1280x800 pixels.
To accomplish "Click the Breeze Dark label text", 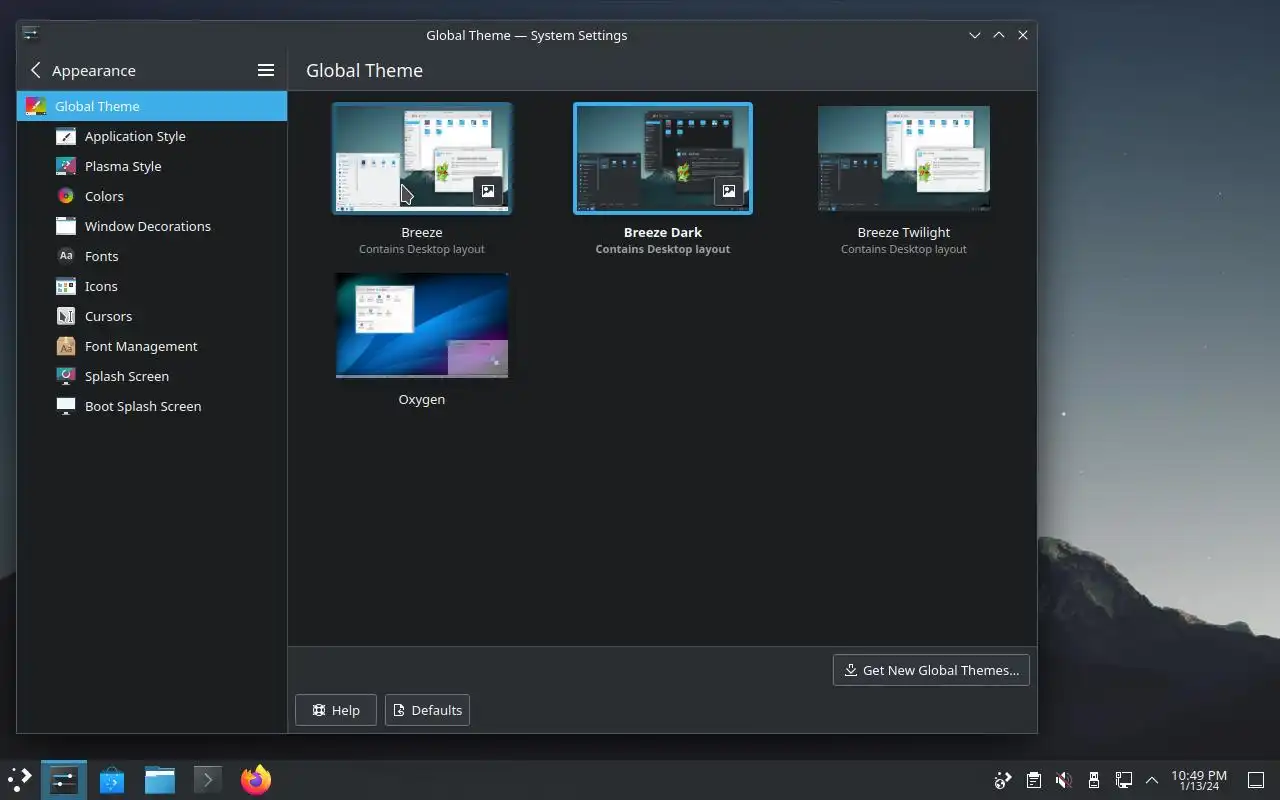I will 663,232.
